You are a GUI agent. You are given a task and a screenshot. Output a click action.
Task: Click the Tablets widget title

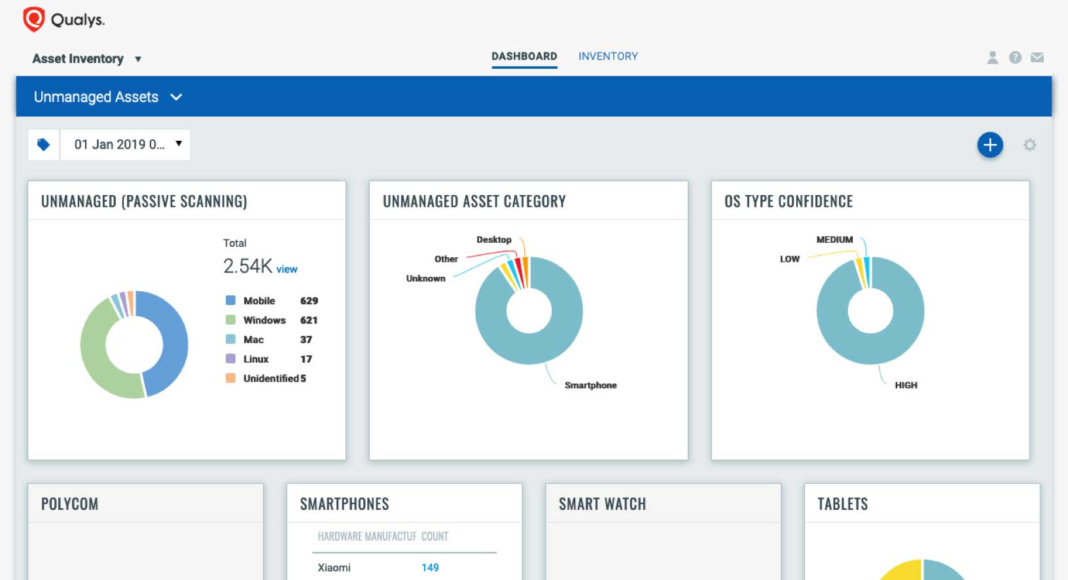click(843, 504)
